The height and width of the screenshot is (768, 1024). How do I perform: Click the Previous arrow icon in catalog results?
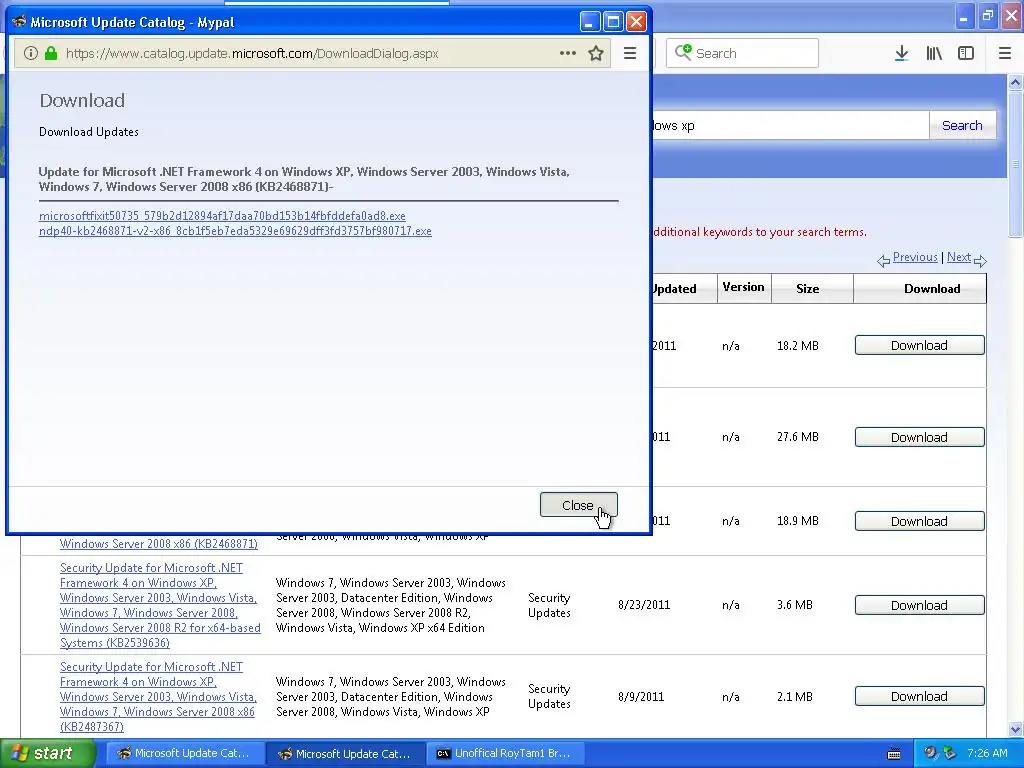(884, 261)
